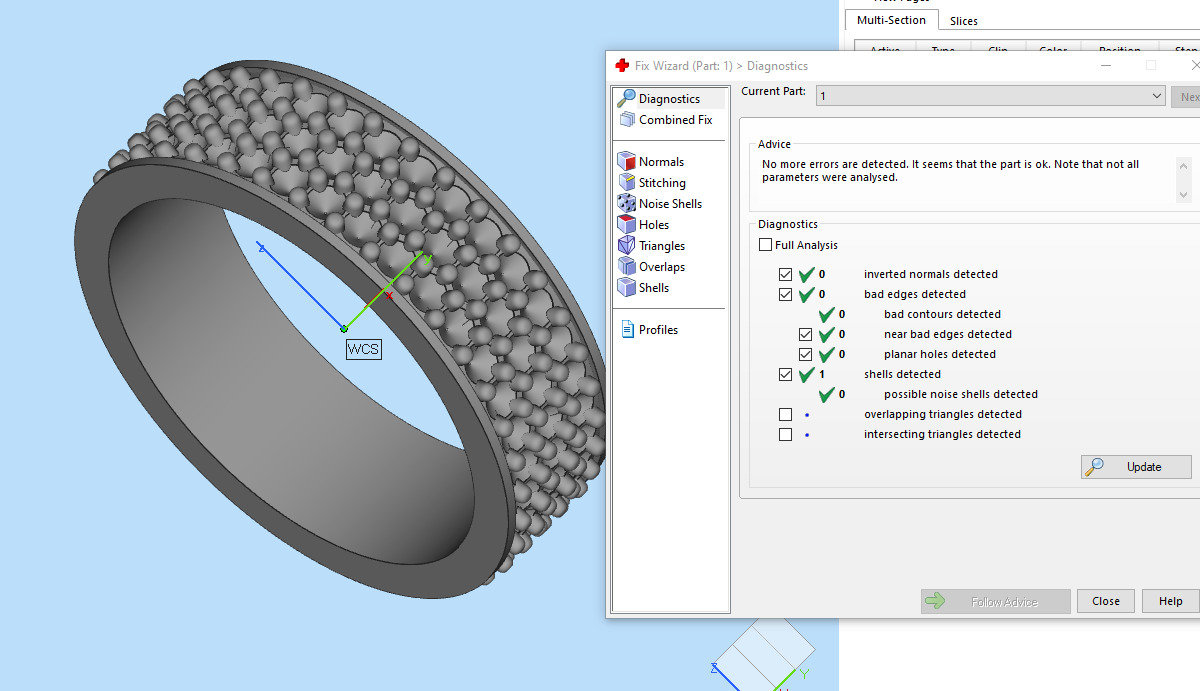Viewport: 1200px width, 691px height.
Task: Click the Follow Advice button
Action: [996, 602]
